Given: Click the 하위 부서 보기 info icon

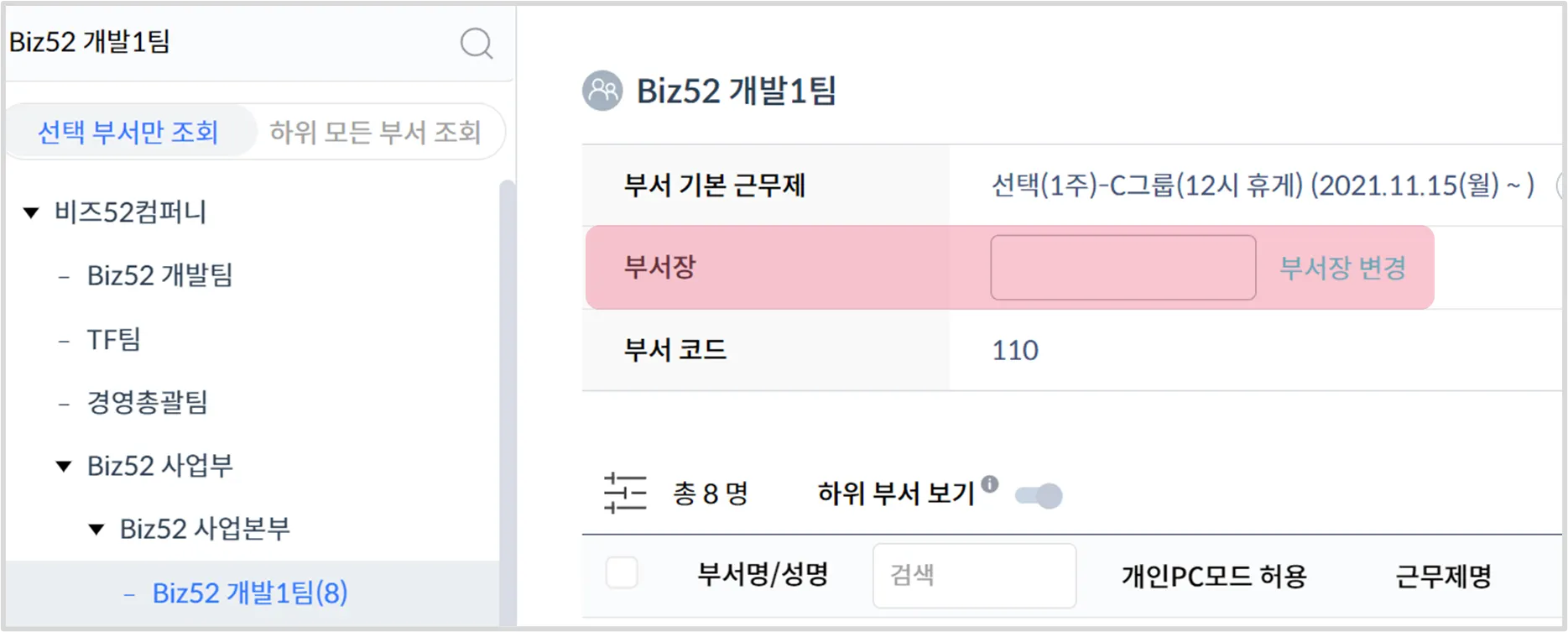Looking at the screenshot, I should tap(990, 484).
